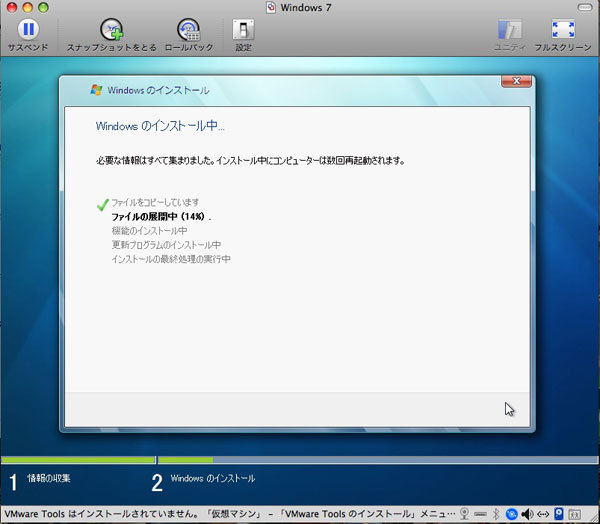Screen dimensions: 600x524
Task: Open the Settings (設定) toolbar icon
Action: (x=243, y=30)
